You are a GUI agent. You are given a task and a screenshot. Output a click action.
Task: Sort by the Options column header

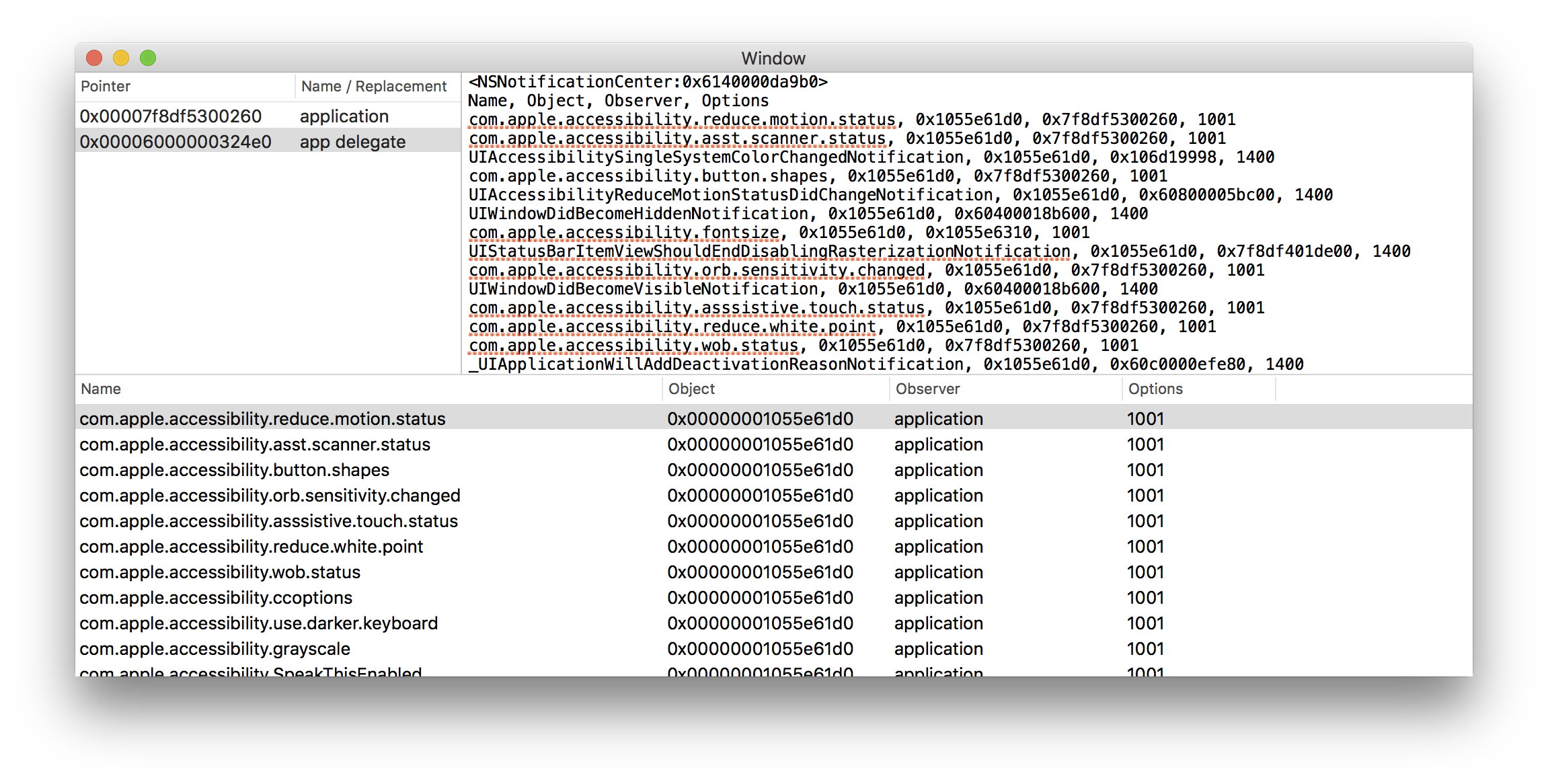1154,389
